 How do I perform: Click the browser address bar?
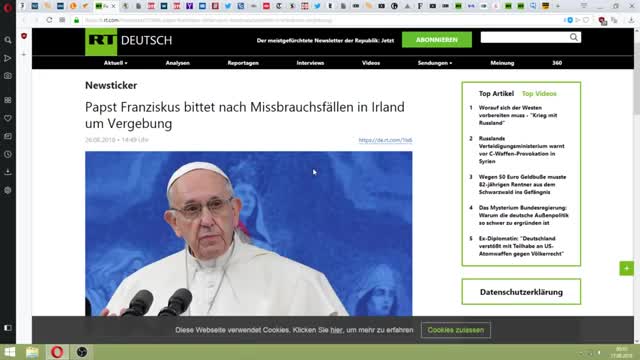pos(318,20)
